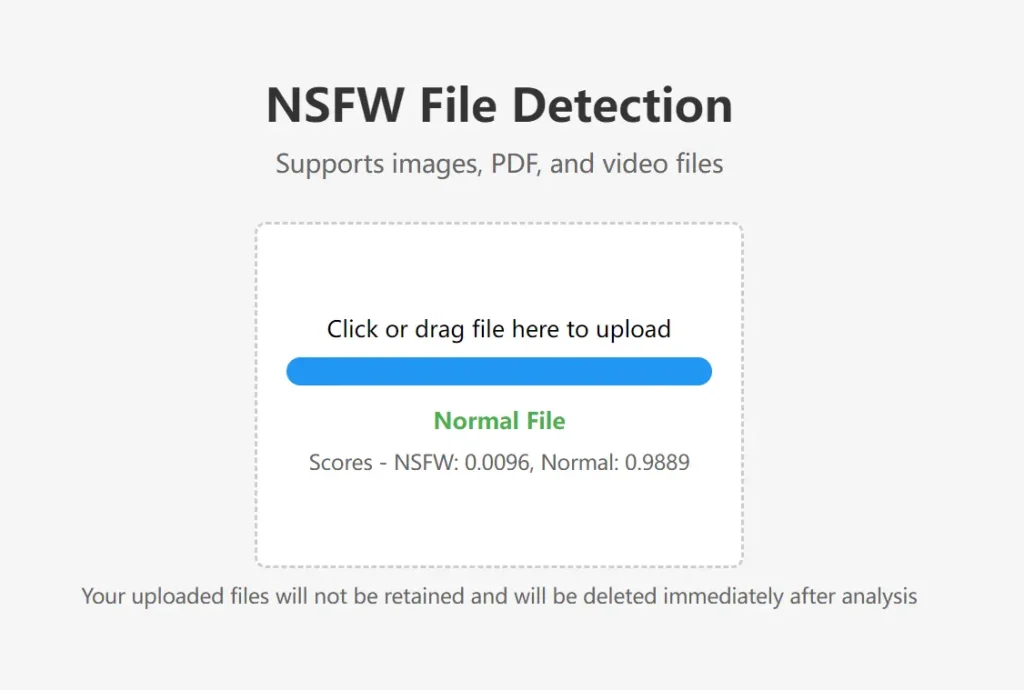
Task: Click the word 'NSFW' in the title
Action: (x=334, y=104)
